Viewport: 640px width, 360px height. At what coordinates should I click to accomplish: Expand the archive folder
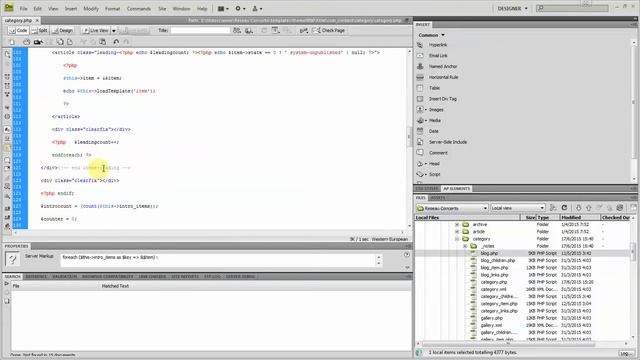pos(457,224)
